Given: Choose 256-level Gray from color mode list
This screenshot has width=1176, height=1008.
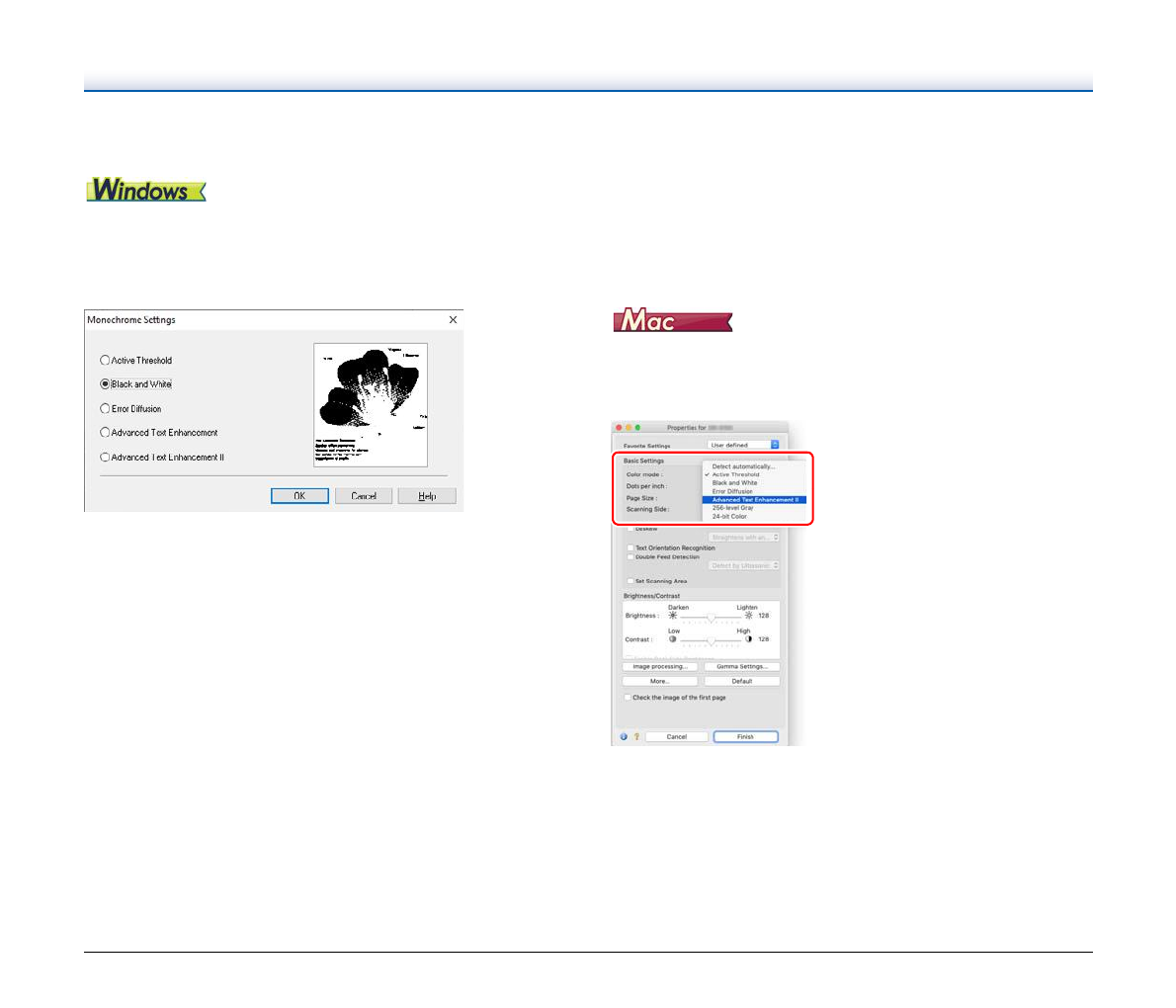Looking at the screenshot, I should point(733,508).
